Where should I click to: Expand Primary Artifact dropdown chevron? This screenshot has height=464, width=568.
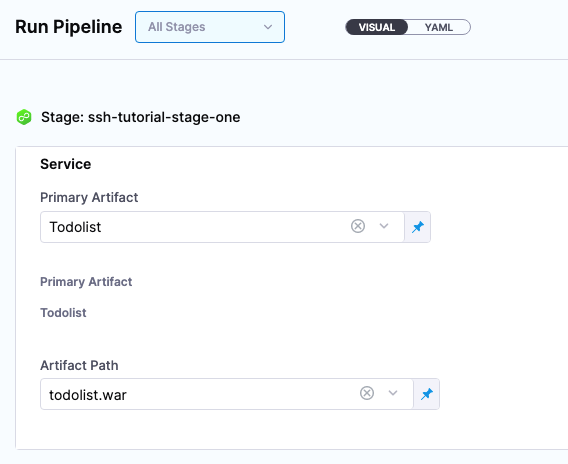[384, 226]
